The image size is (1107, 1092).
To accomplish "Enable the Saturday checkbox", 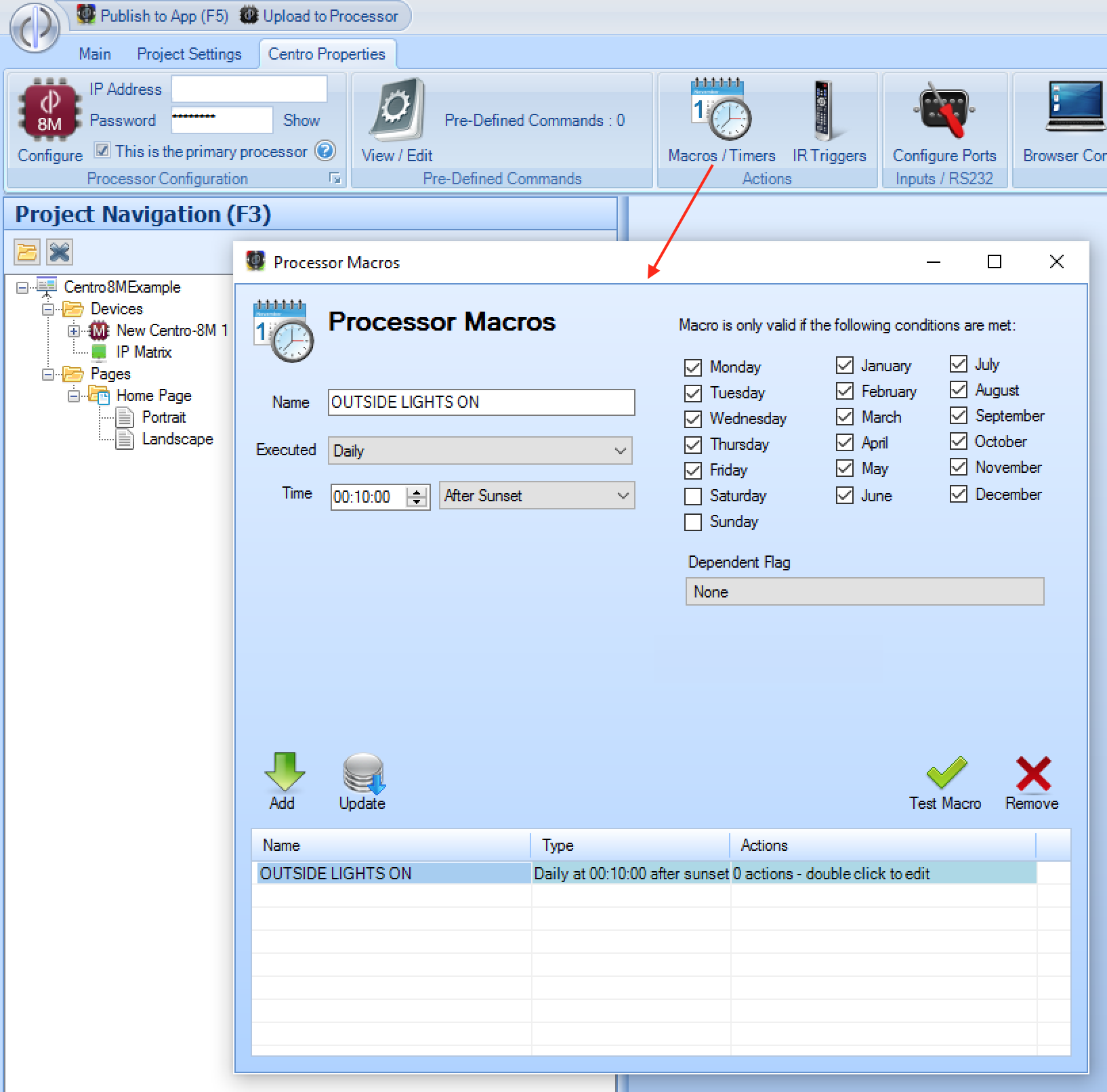I will (692, 497).
